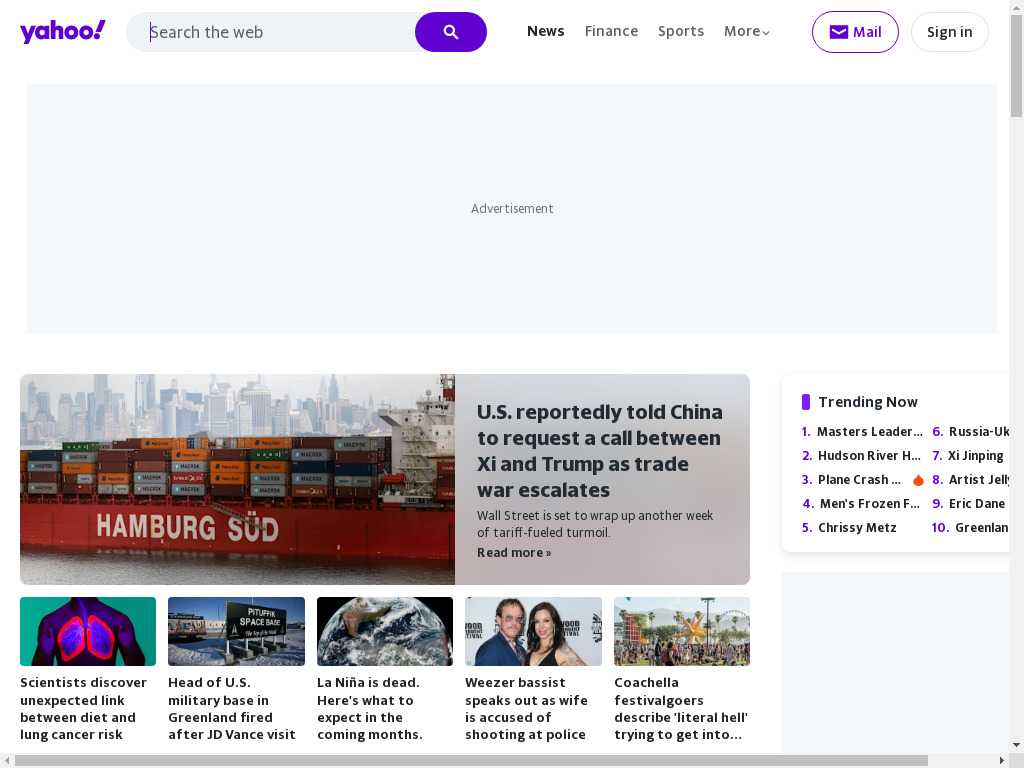Open the Greenland military base story
1024x768 pixels.
[x=232, y=709]
